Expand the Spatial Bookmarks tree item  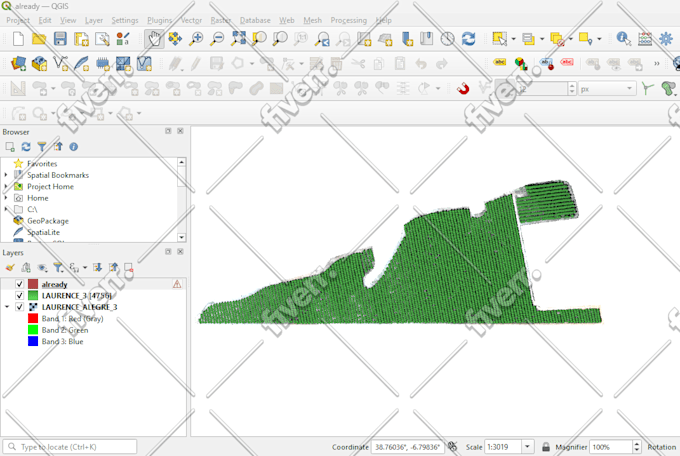(6, 175)
